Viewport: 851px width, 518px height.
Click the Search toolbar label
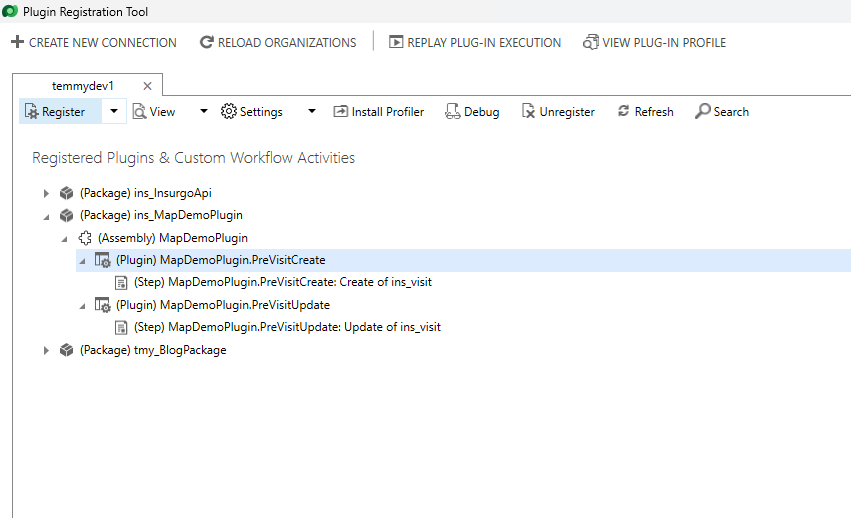pyautogui.click(x=731, y=112)
